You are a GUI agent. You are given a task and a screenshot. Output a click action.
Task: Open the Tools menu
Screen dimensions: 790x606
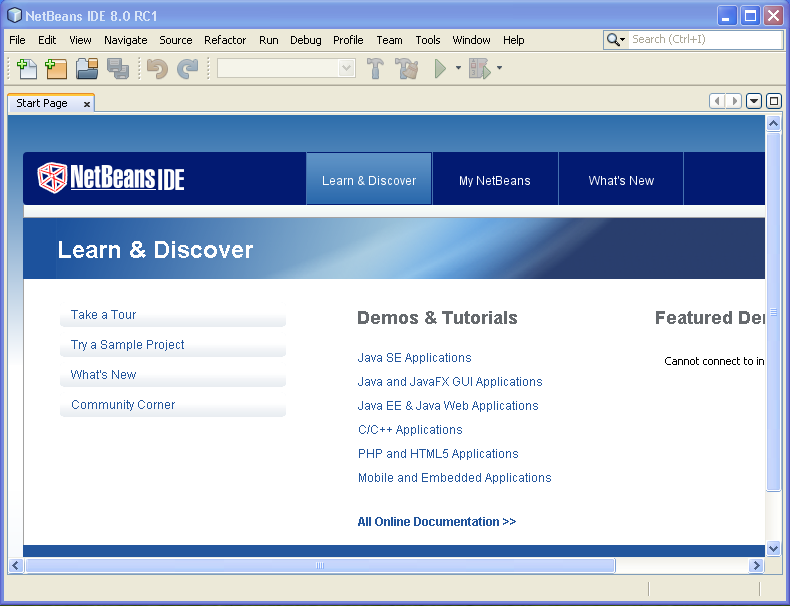(428, 40)
